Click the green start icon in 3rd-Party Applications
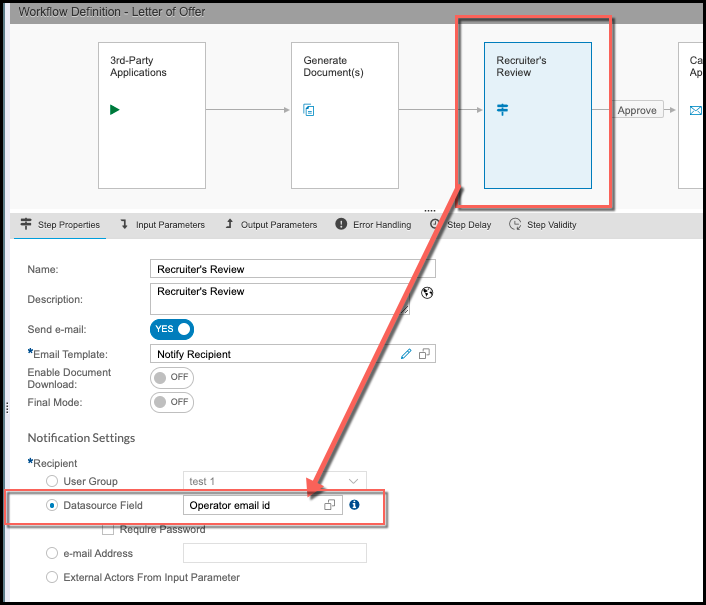Viewport: 706px width, 605px height. point(115,110)
